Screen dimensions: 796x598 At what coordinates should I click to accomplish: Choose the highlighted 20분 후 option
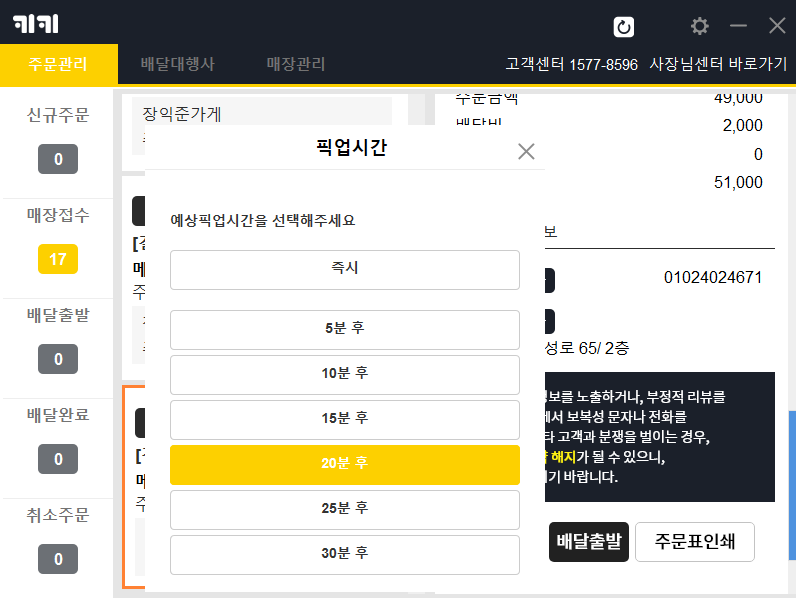point(345,465)
